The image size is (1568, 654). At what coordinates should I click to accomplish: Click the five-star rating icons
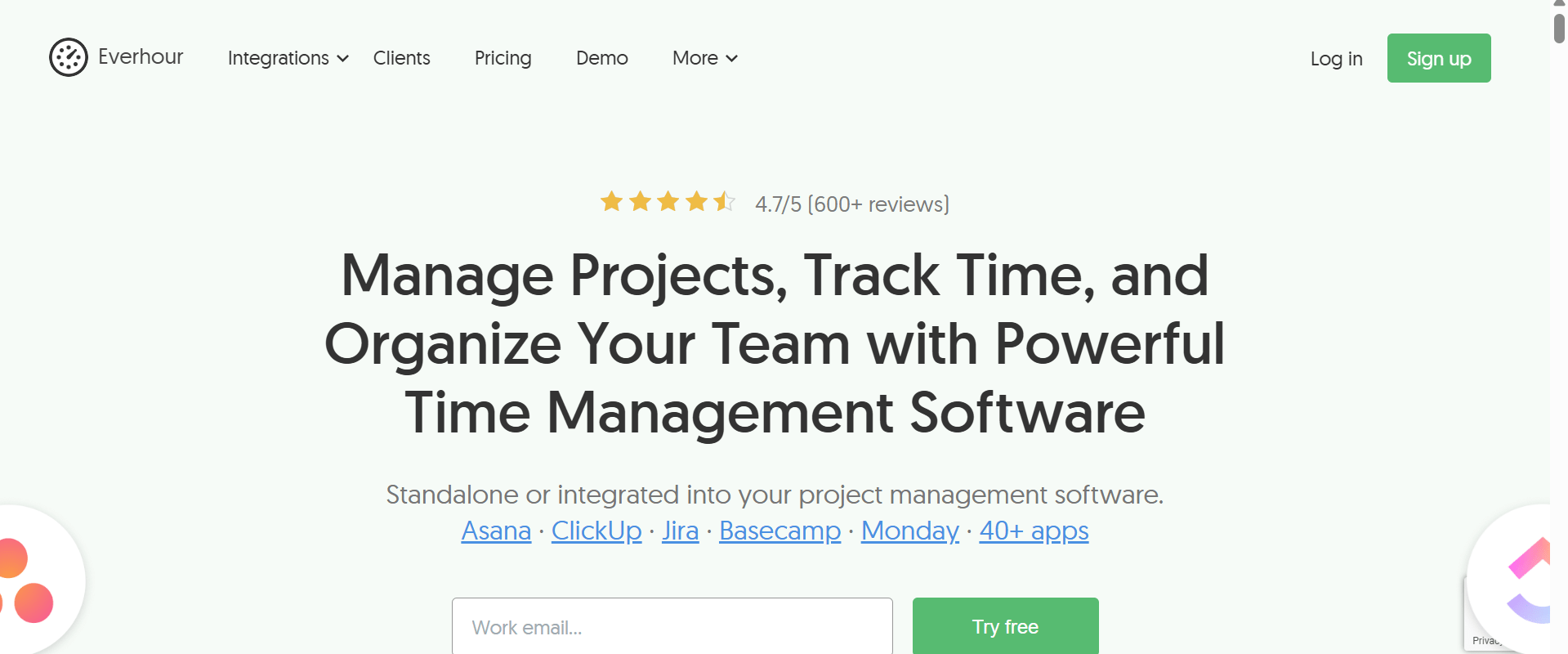[x=668, y=202]
